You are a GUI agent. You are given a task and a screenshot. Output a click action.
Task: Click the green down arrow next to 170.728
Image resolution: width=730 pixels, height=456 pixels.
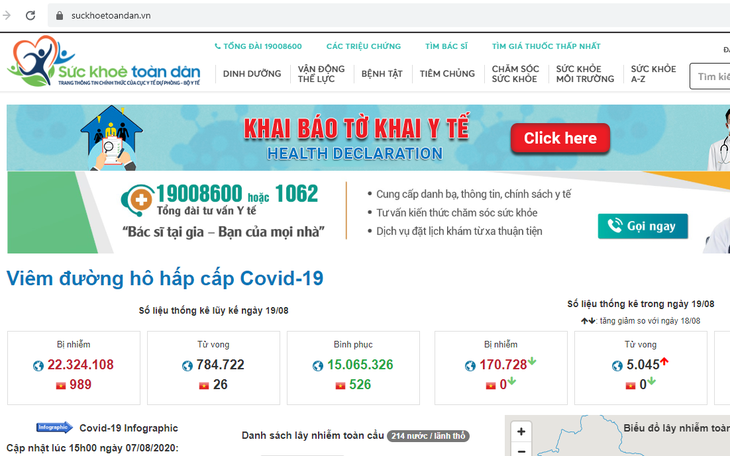[x=532, y=361]
